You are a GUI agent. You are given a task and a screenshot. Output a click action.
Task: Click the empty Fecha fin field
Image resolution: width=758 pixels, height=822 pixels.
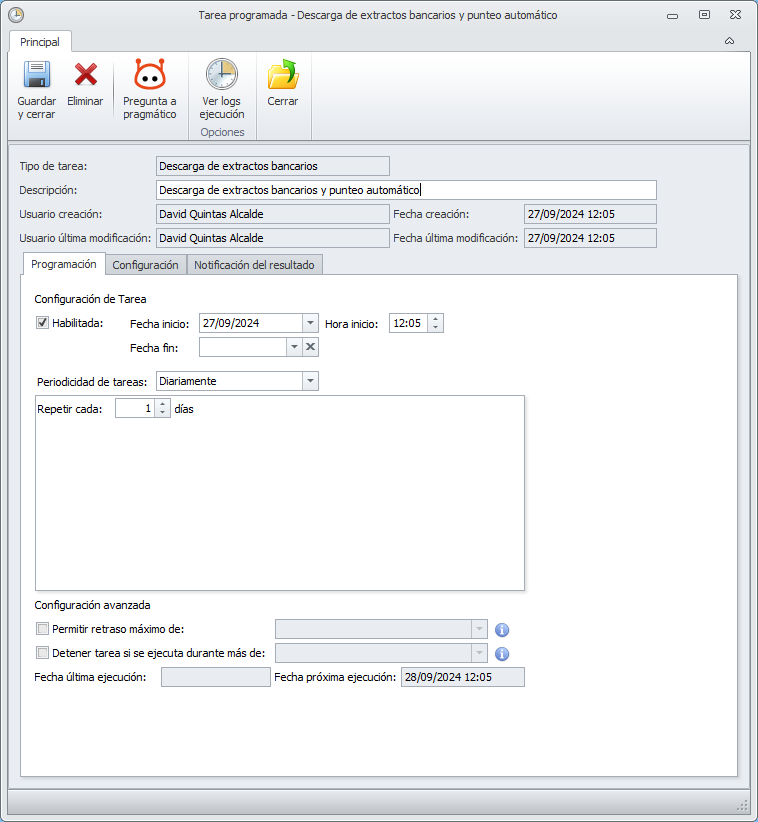243,347
